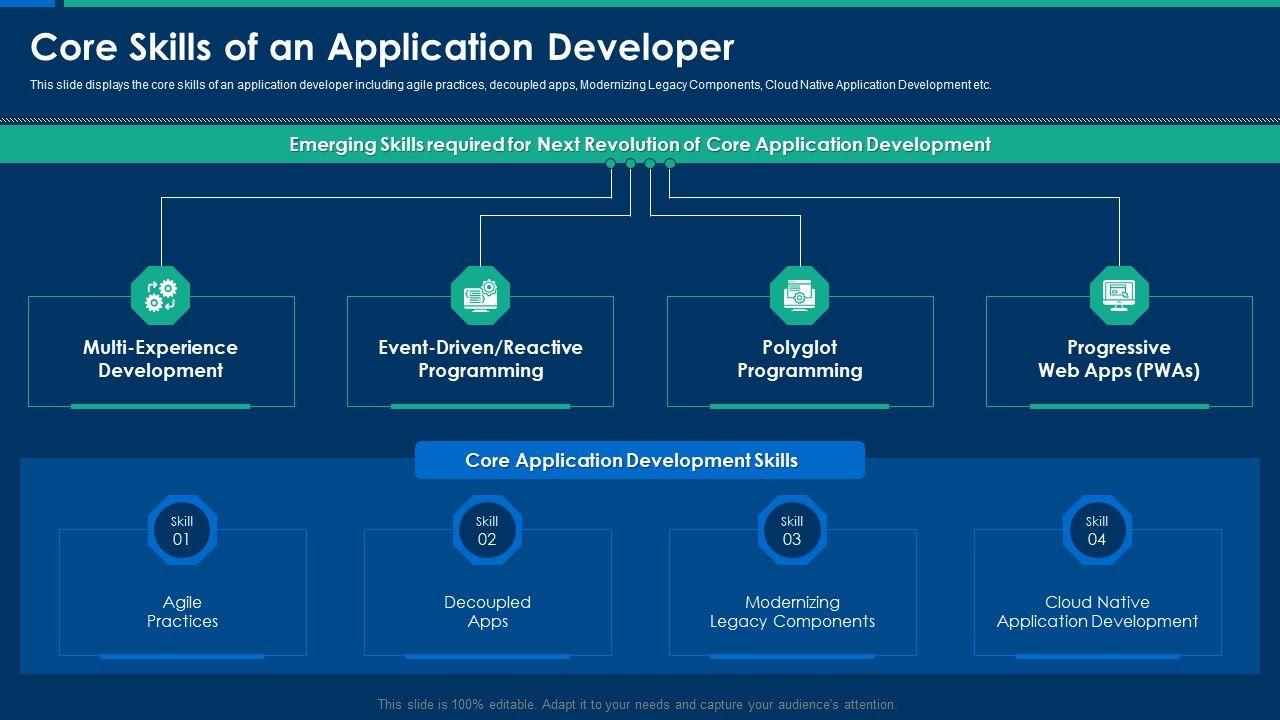
Task: Select the Polyglot Programming label text
Action: 799,359
